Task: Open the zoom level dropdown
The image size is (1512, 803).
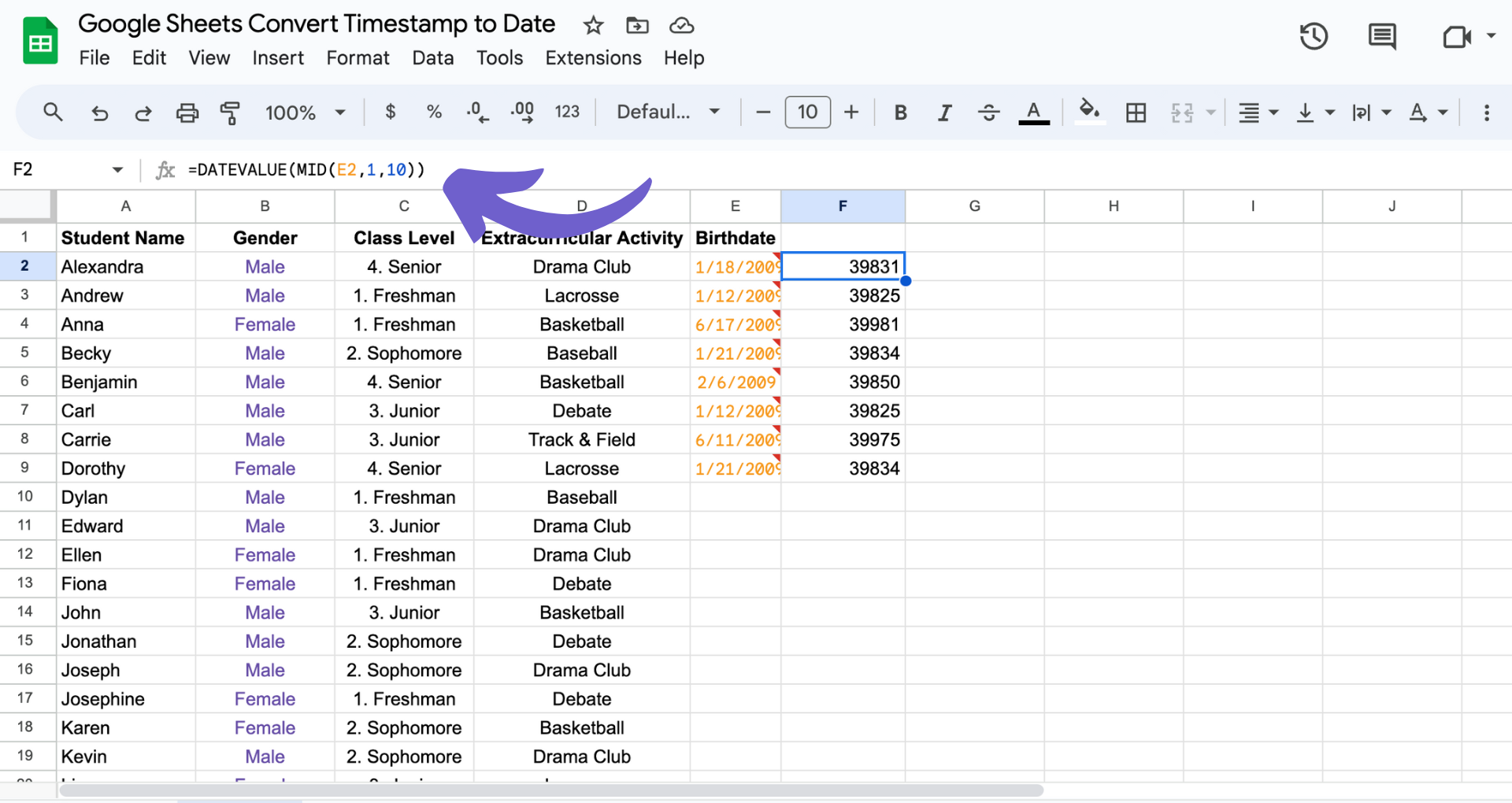Action: (306, 112)
